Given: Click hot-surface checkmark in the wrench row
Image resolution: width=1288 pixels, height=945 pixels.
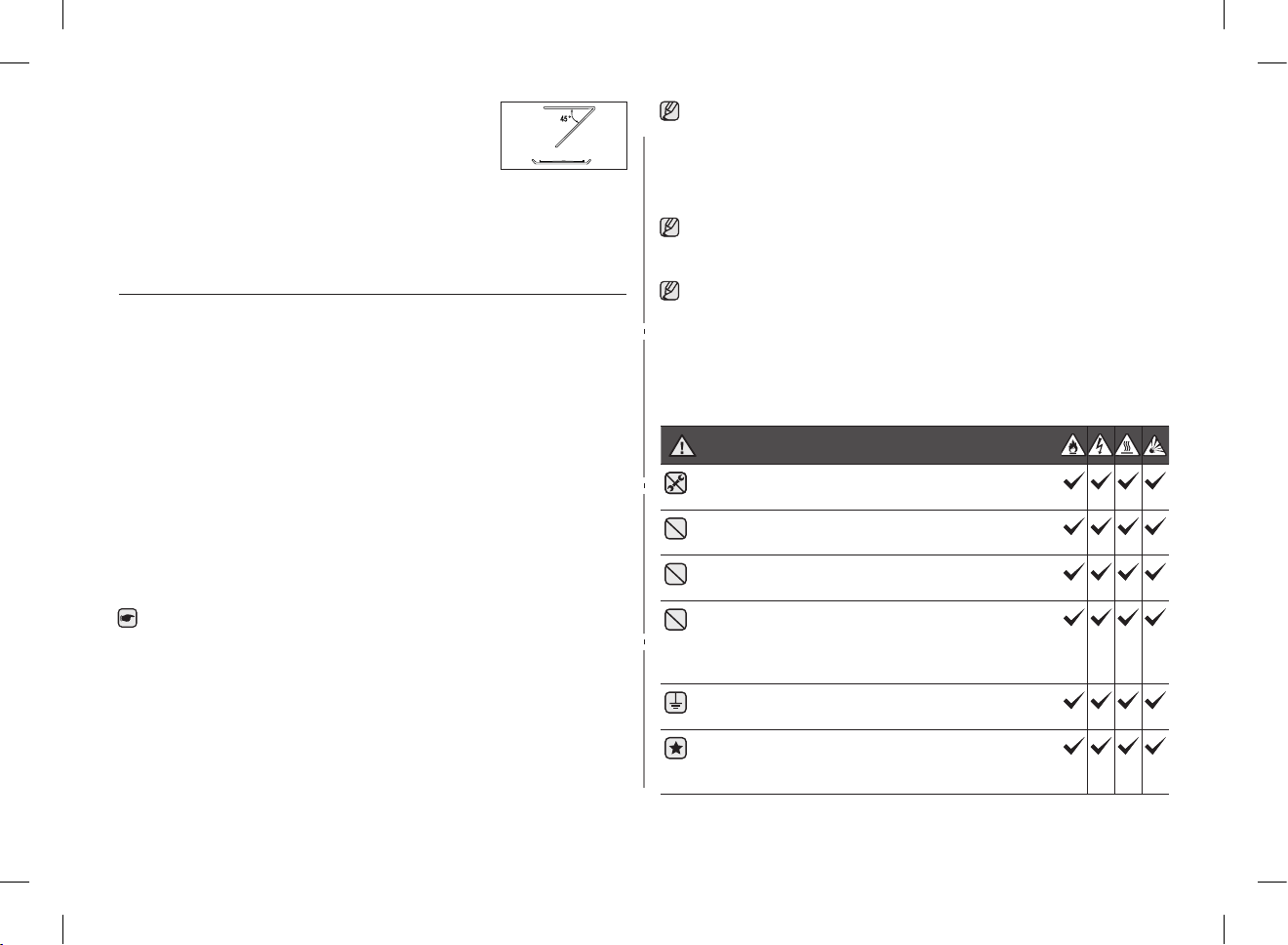Looking at the screenshot, I should (x=1128, y=481).
